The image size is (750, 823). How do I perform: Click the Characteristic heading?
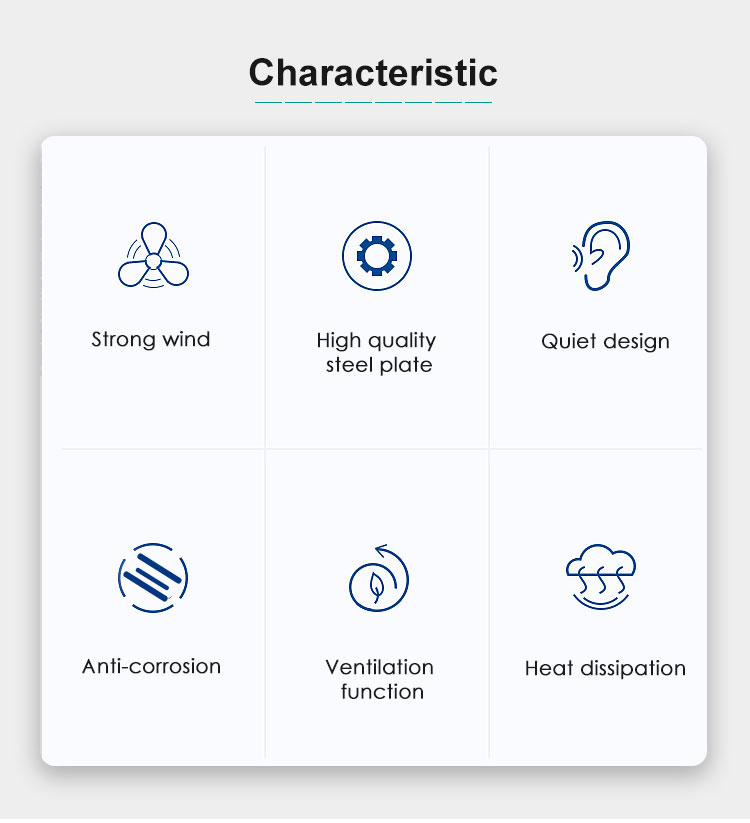[373, 72]
